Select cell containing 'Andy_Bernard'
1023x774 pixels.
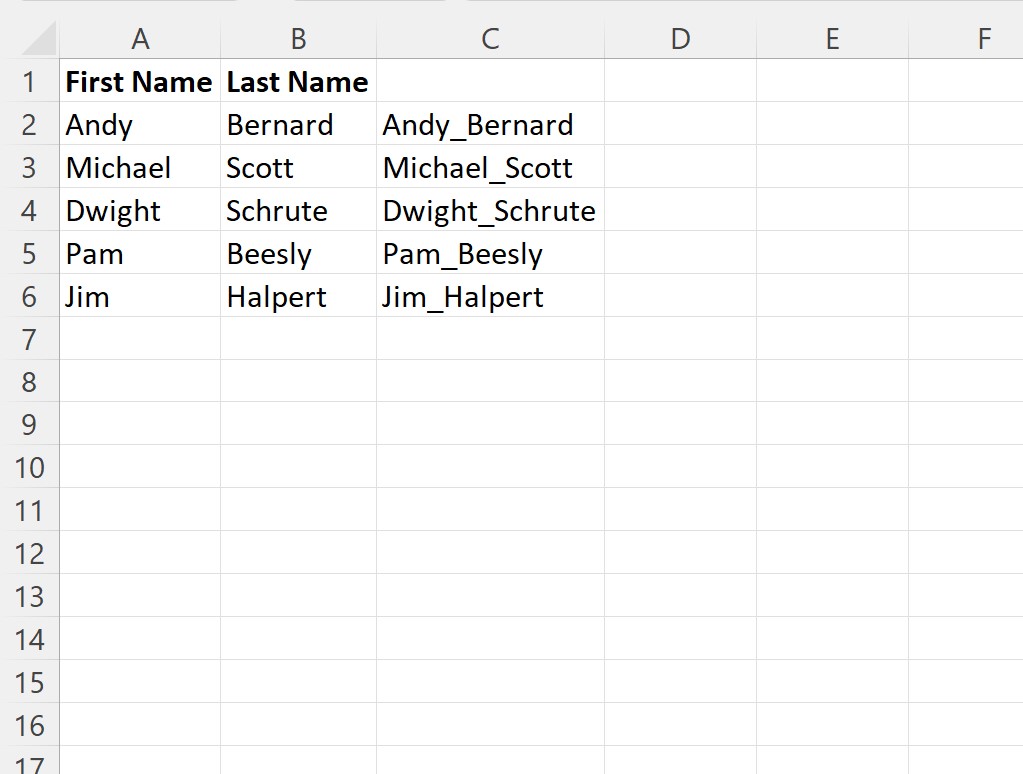(491, 124)
